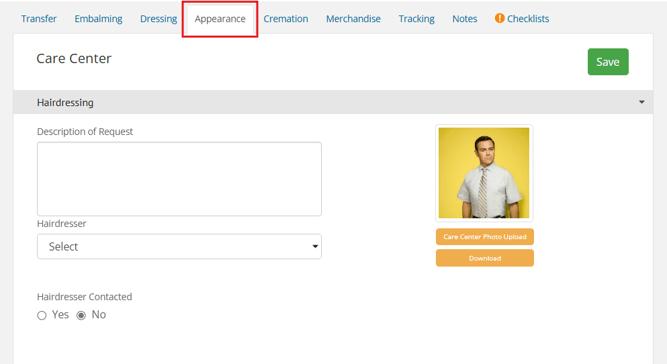Open the Cremation tab
Screen dimensions: 667x364
click(285, 19)
